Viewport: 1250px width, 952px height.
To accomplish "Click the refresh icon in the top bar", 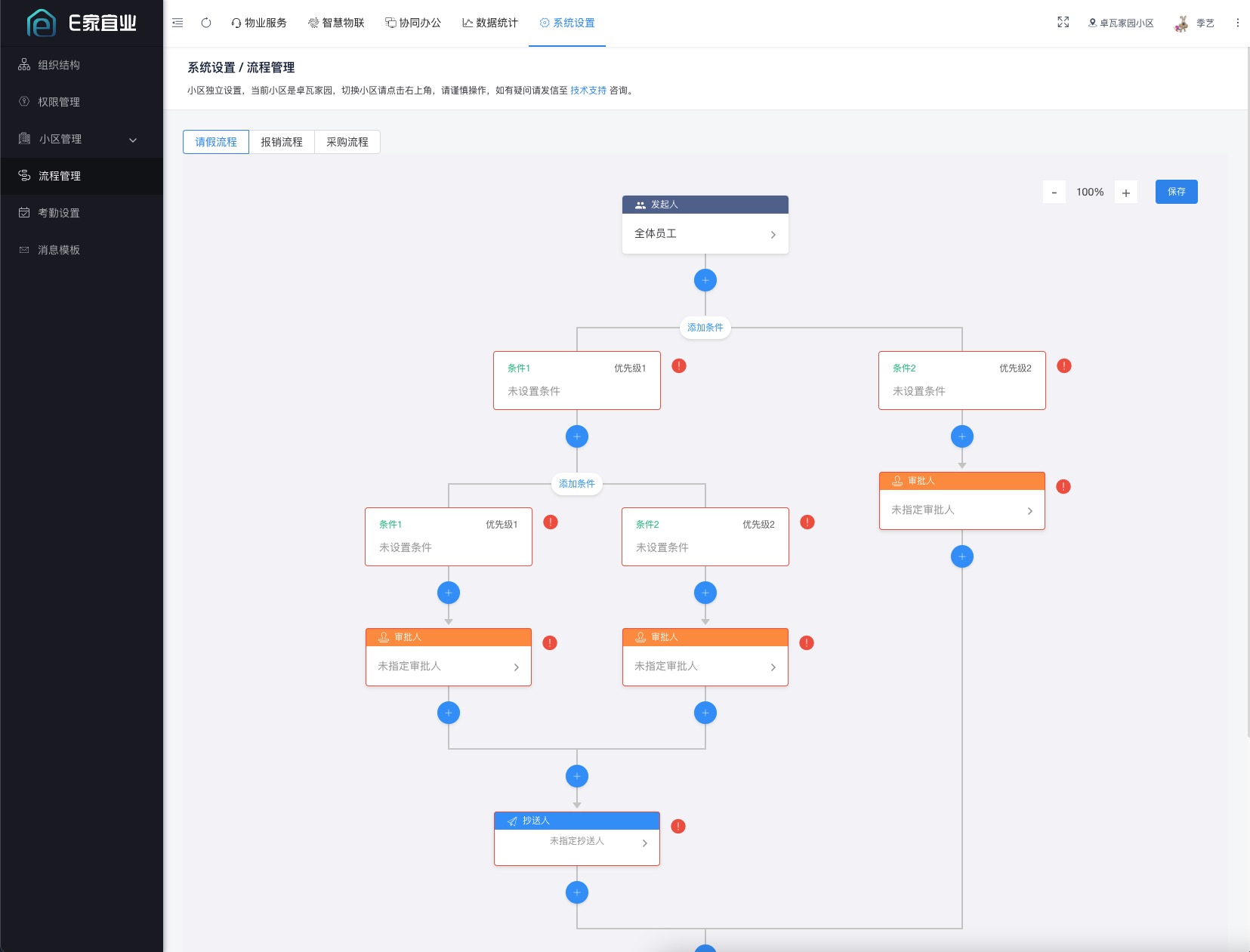I will click(205, 23).
